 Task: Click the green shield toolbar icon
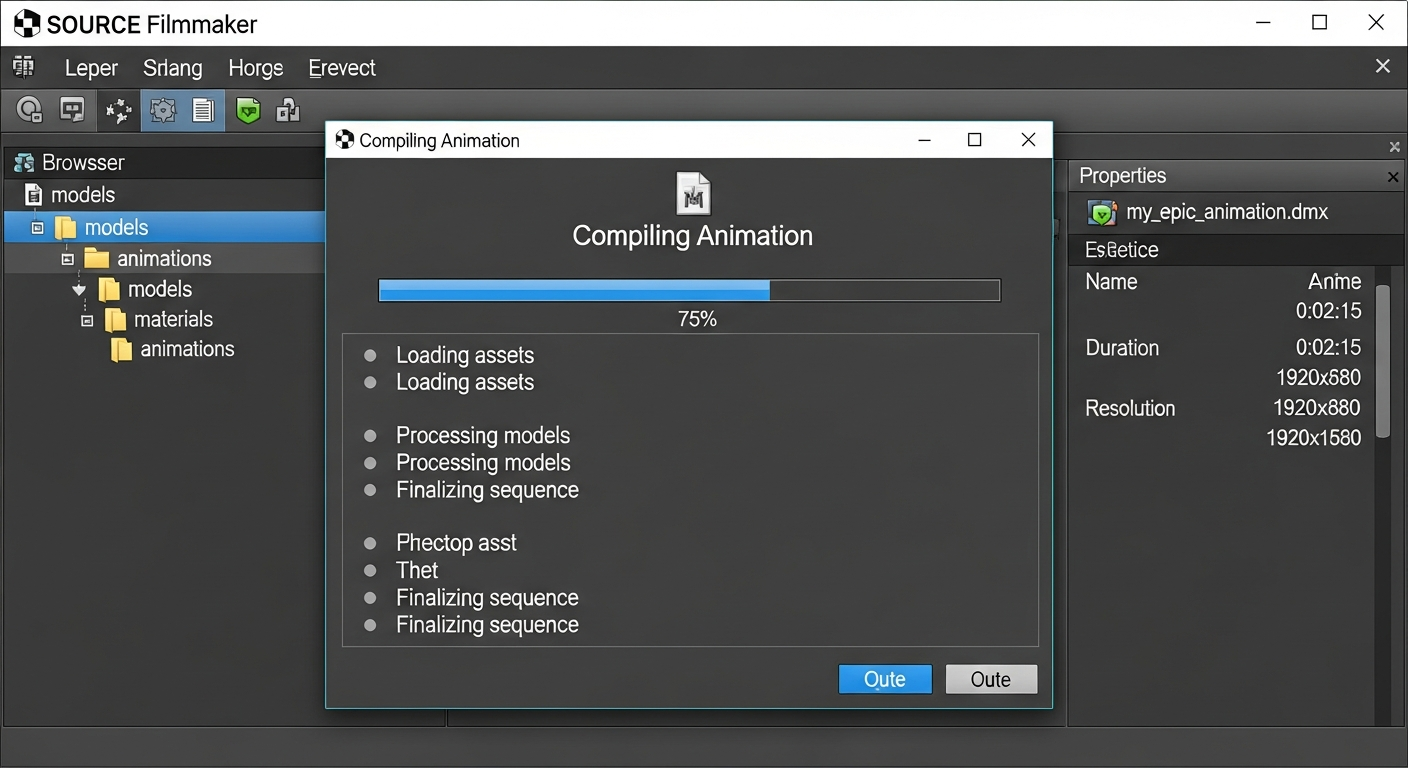[248, 110]
